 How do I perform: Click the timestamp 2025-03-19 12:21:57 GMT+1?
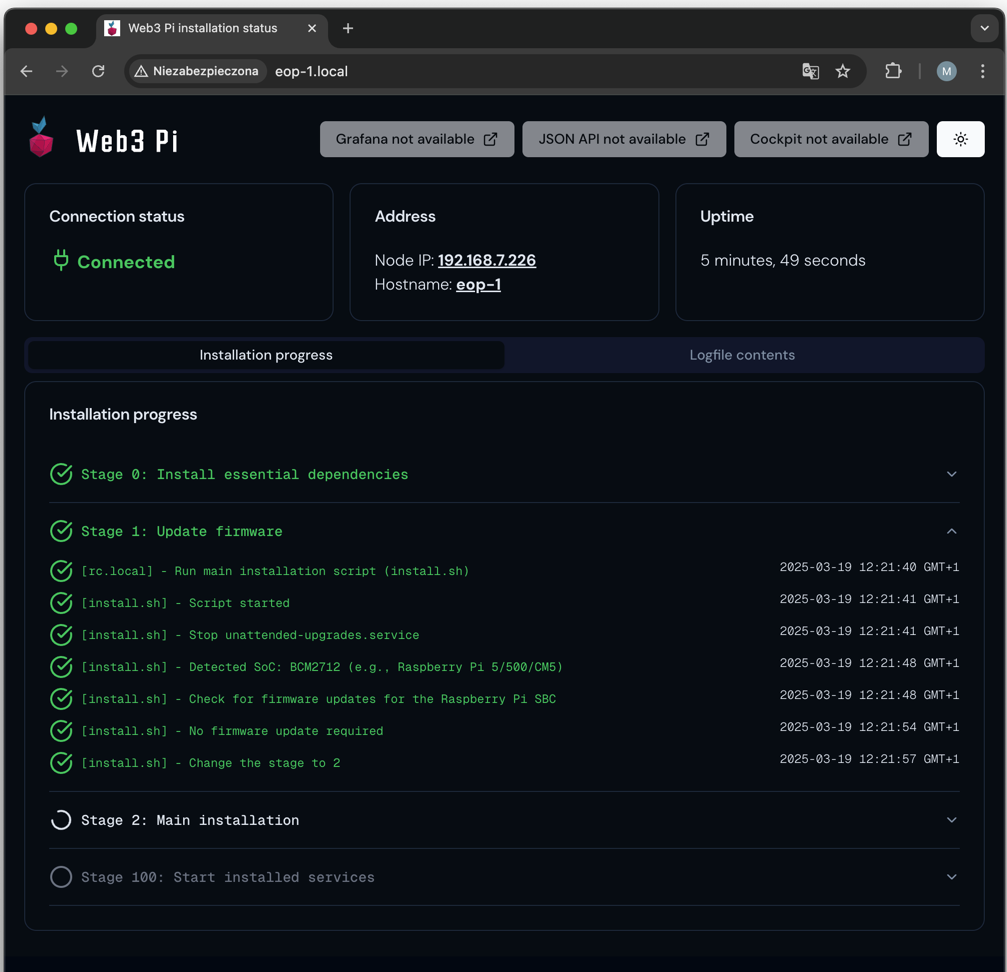point(869,759)
